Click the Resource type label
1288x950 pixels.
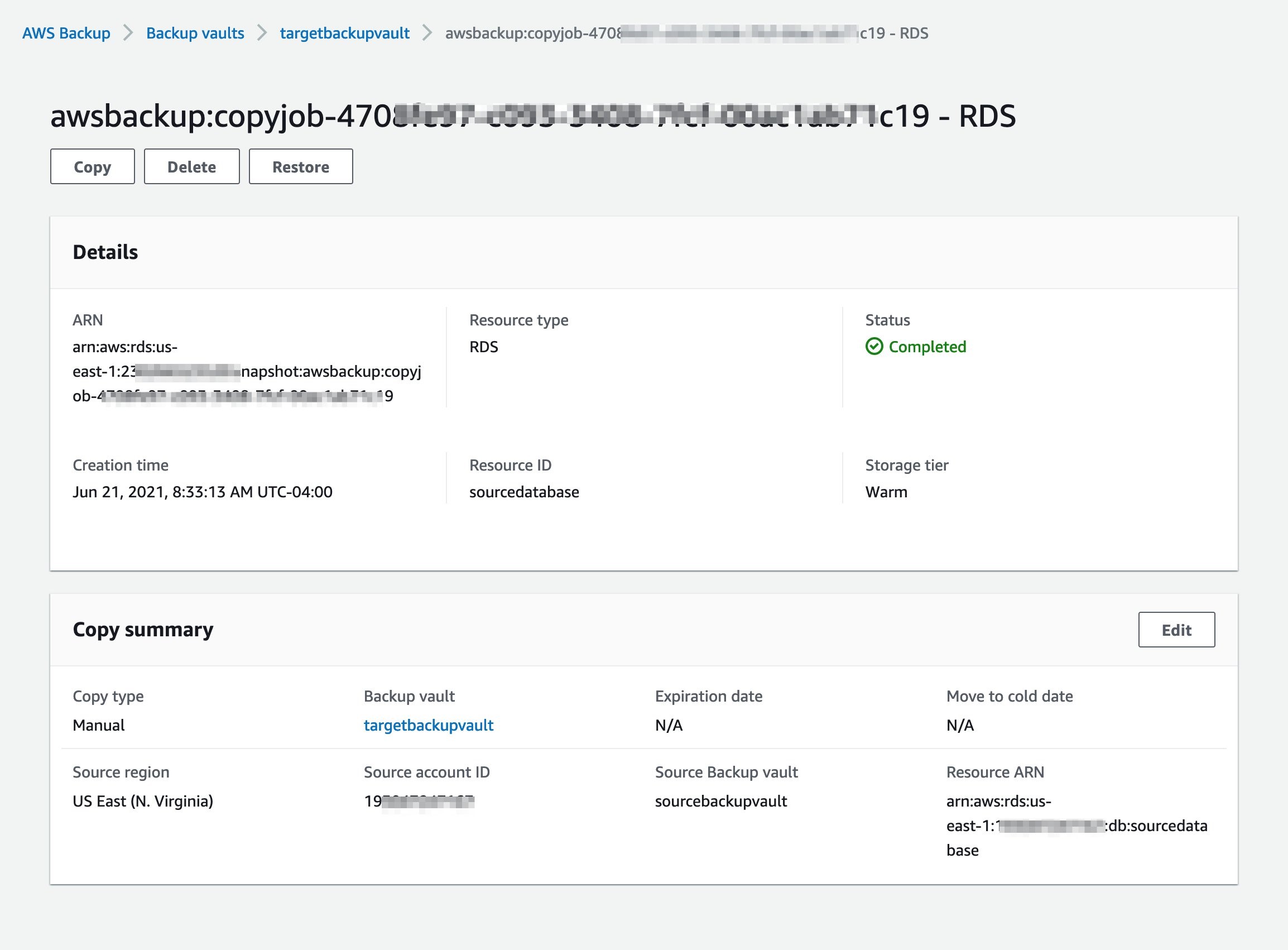point(518,320)
